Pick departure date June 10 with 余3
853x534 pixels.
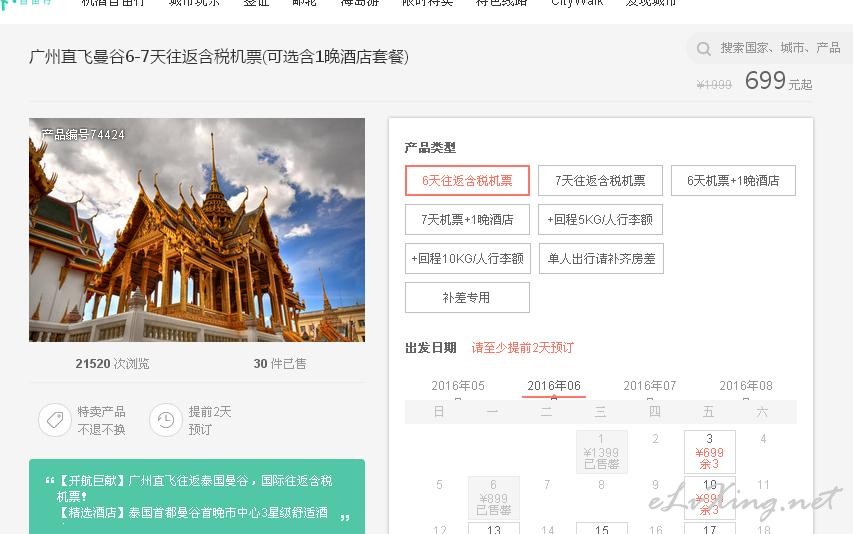pos(709,498)
